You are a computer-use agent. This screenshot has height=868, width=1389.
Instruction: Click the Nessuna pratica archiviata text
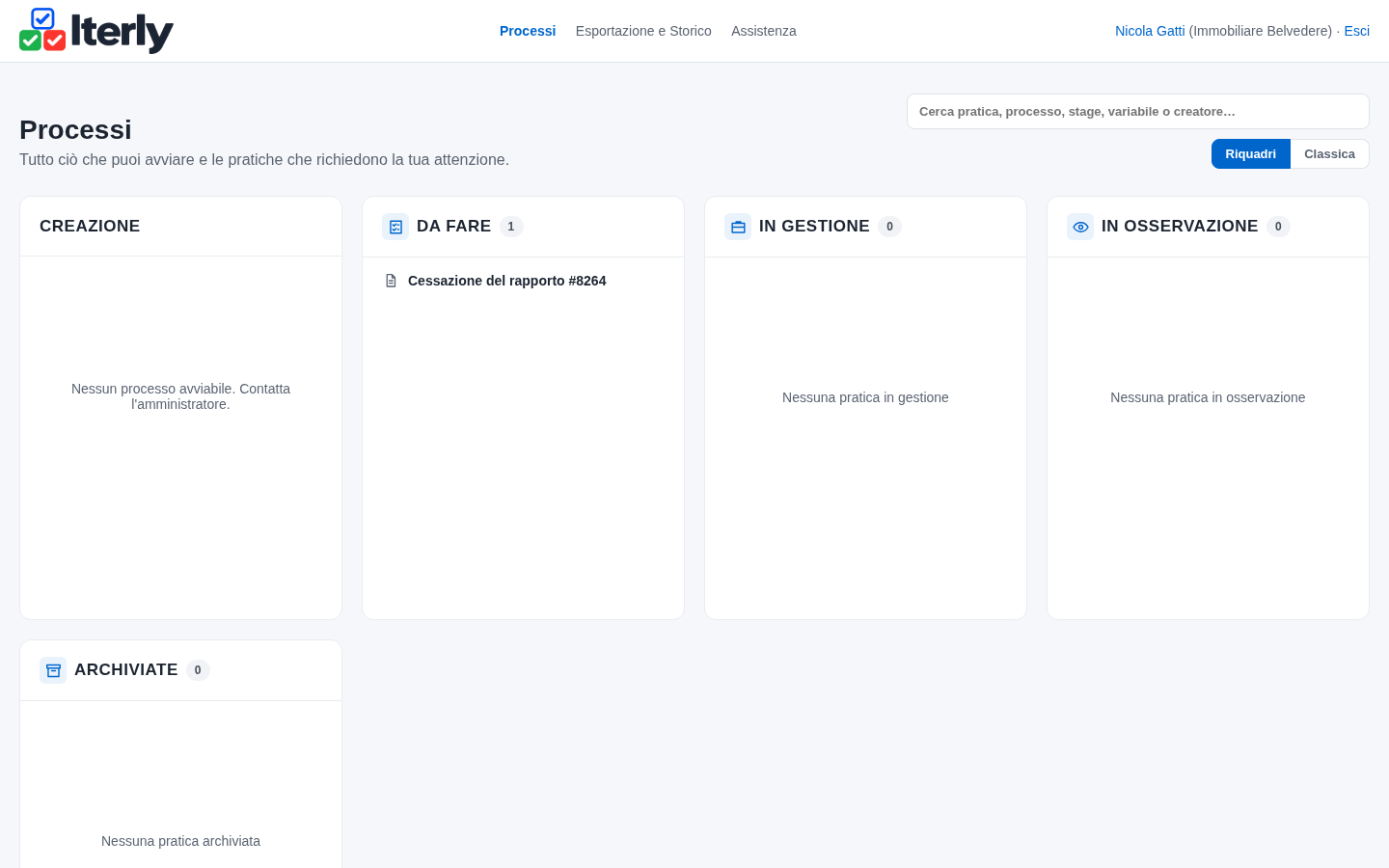(180, 841)
